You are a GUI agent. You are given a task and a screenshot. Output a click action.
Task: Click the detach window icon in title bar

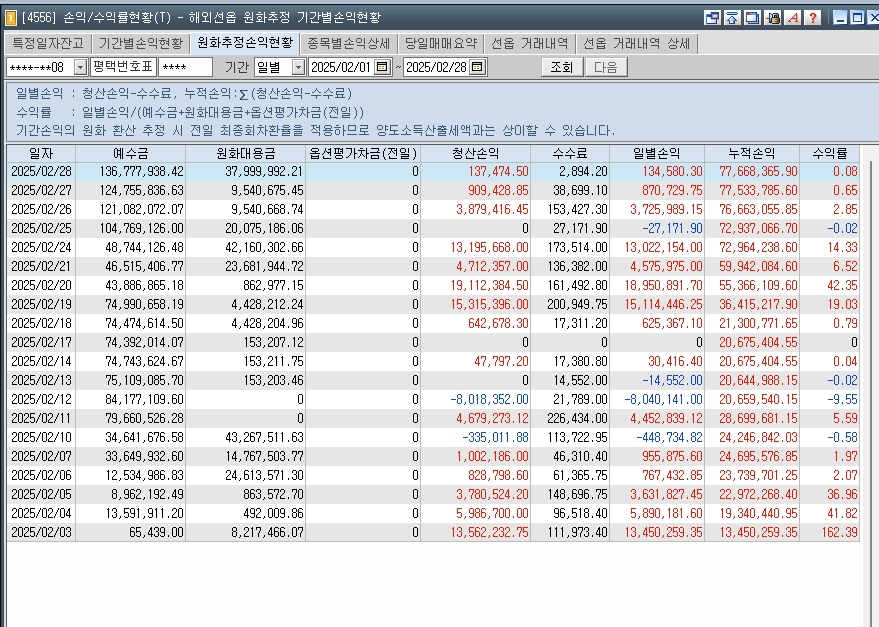point(712,18)
